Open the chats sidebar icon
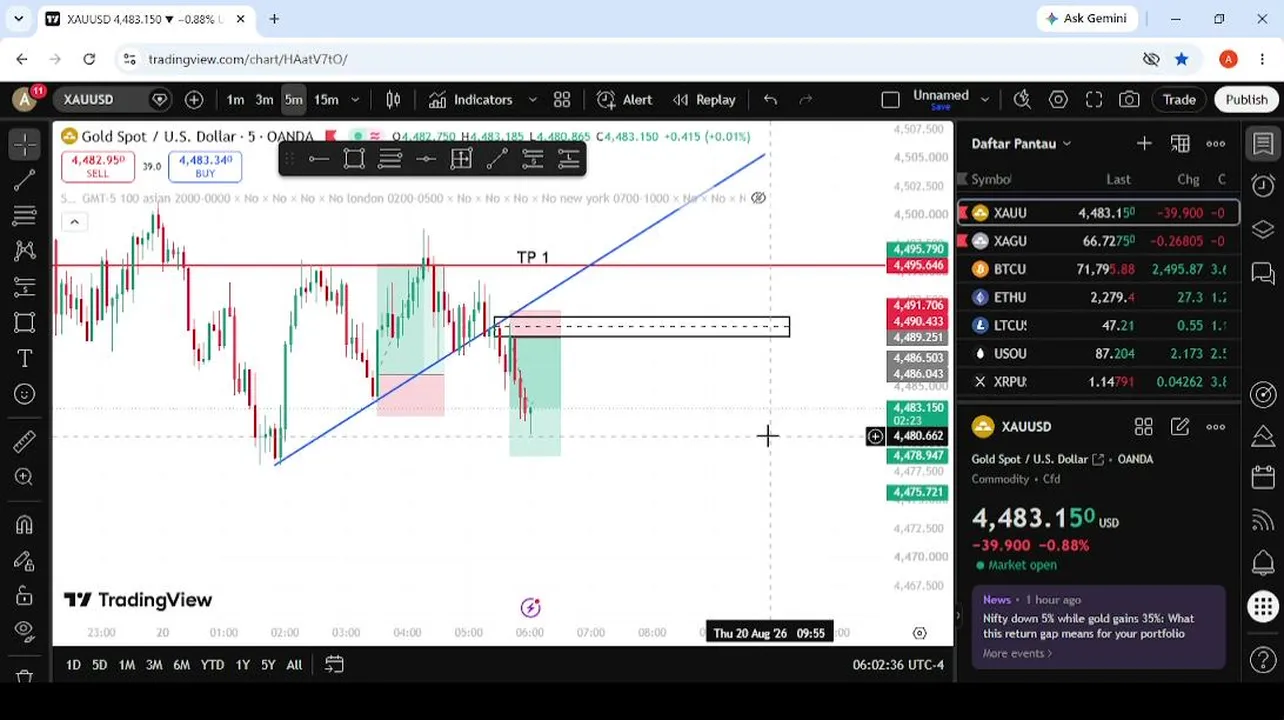 pos(1263,273)
